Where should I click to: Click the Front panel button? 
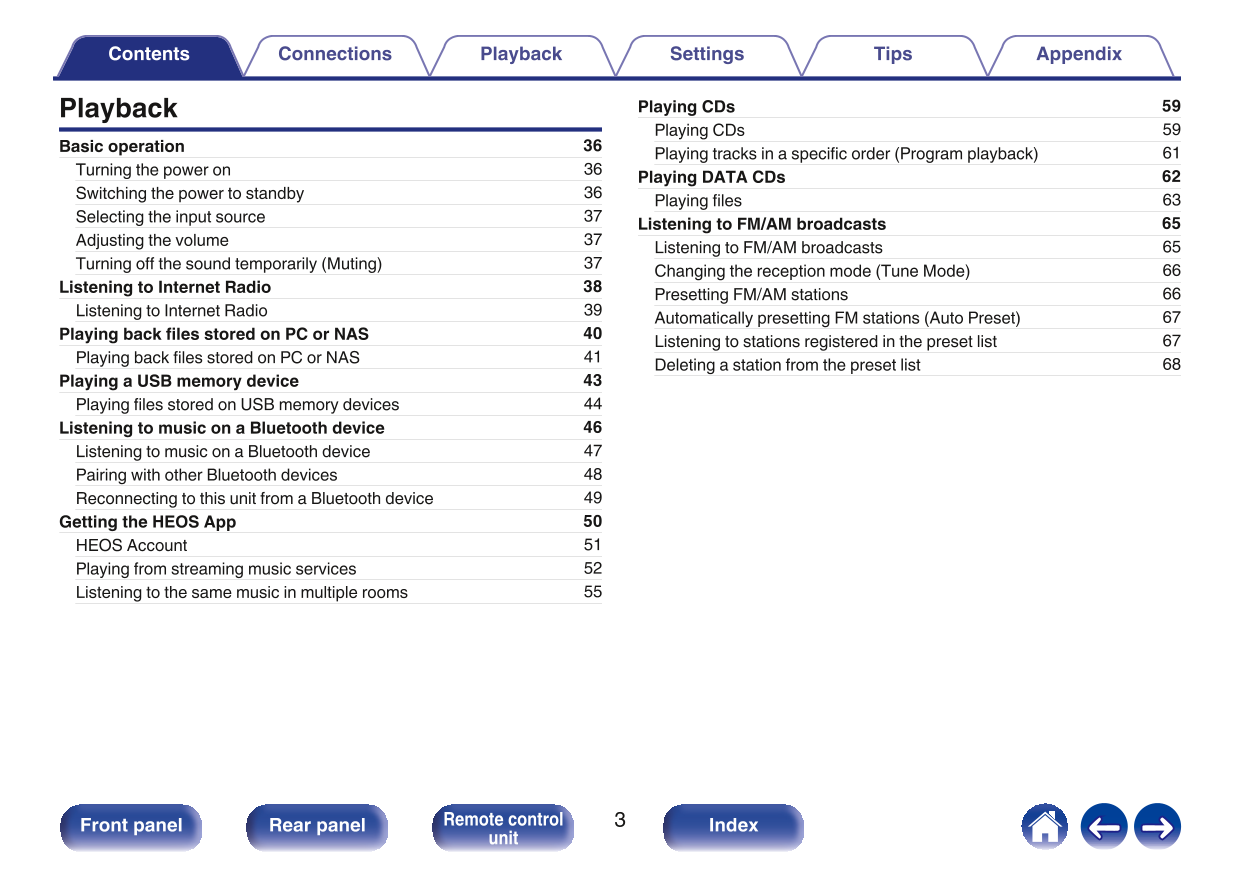tap(131, 826)
